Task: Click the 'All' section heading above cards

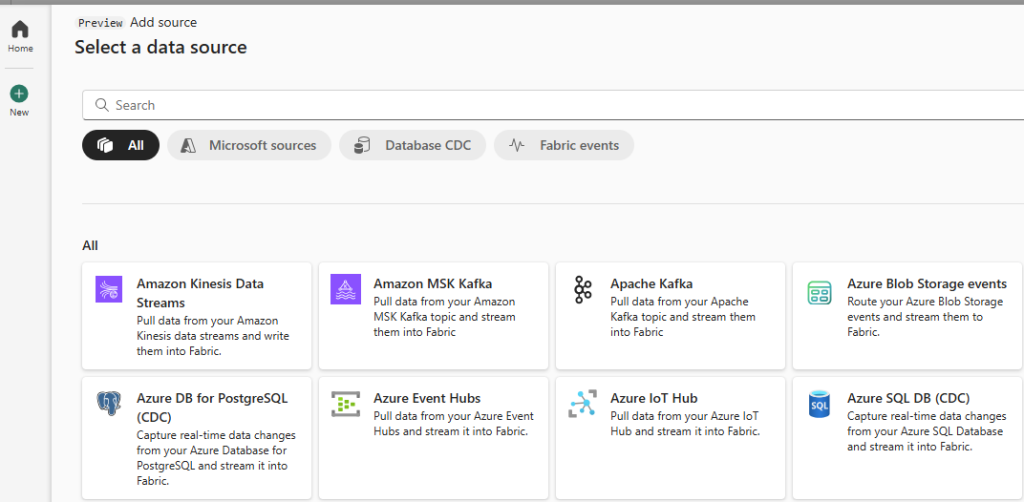Action: 90,245
